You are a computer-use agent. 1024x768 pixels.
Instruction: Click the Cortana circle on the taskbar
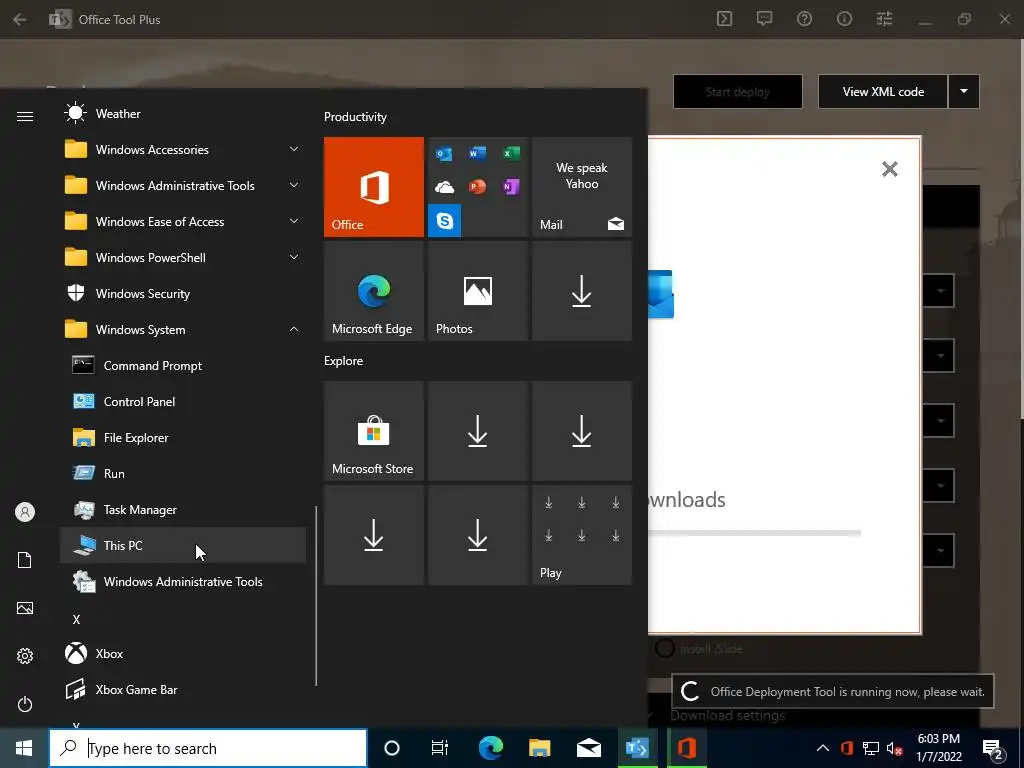click(x=392, y=748)
